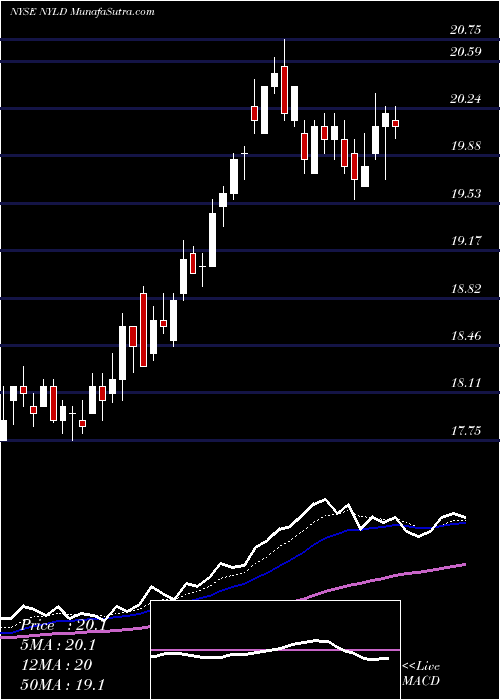Select the 20.59 price axis label
Image resolution: width=500 pixels, height=700 pixels.
466,51
